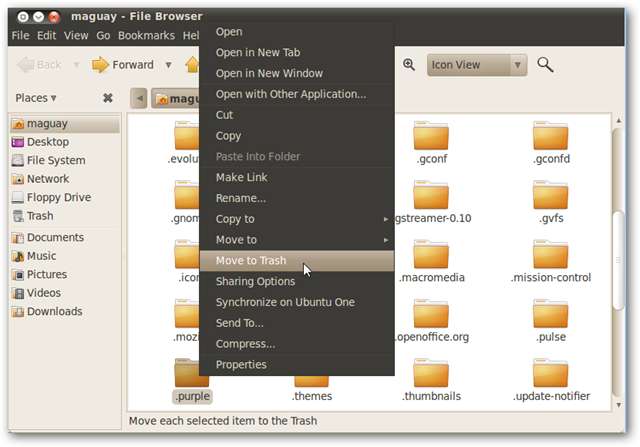Viewport: 640px width, 447px height.
Task: Click the path bar left arrow button
Action: coord(139,98)
